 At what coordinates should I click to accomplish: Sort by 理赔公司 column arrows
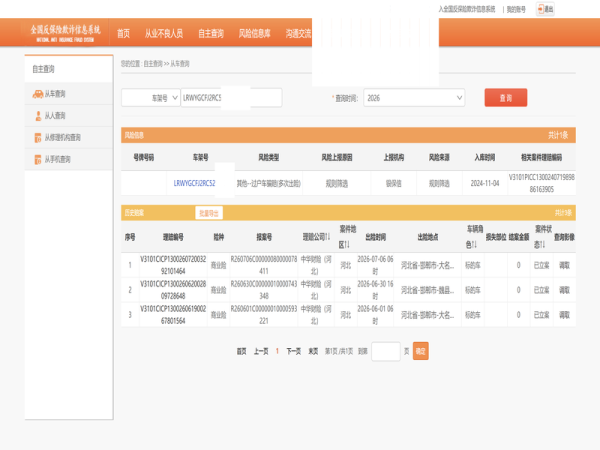[328, 237]
